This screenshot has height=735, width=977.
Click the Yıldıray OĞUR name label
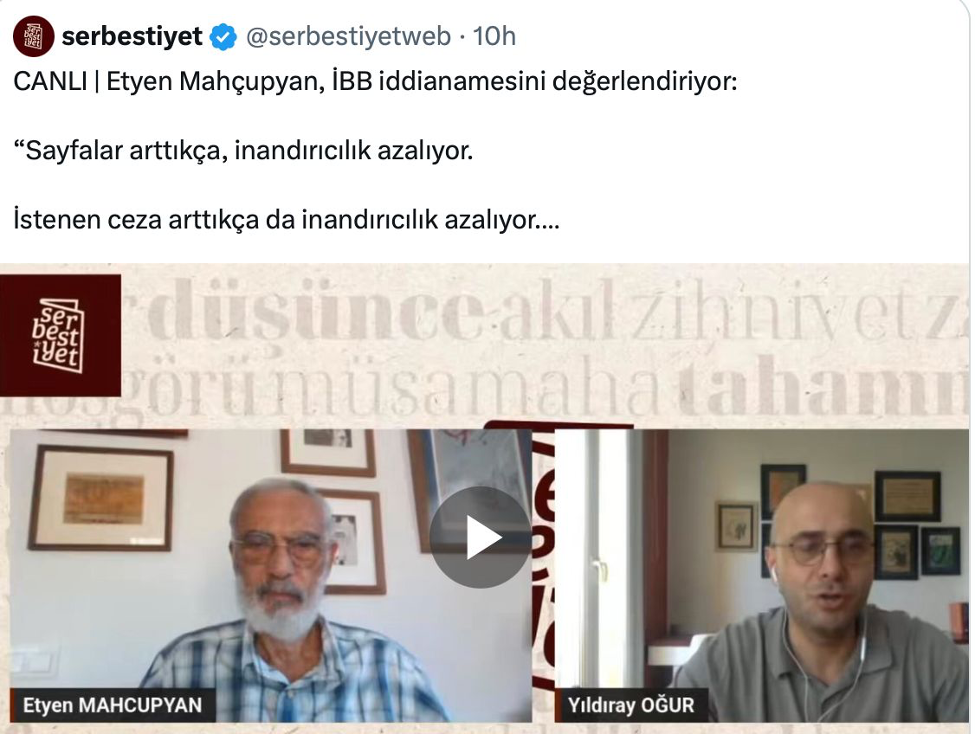(x=631, y=705)
